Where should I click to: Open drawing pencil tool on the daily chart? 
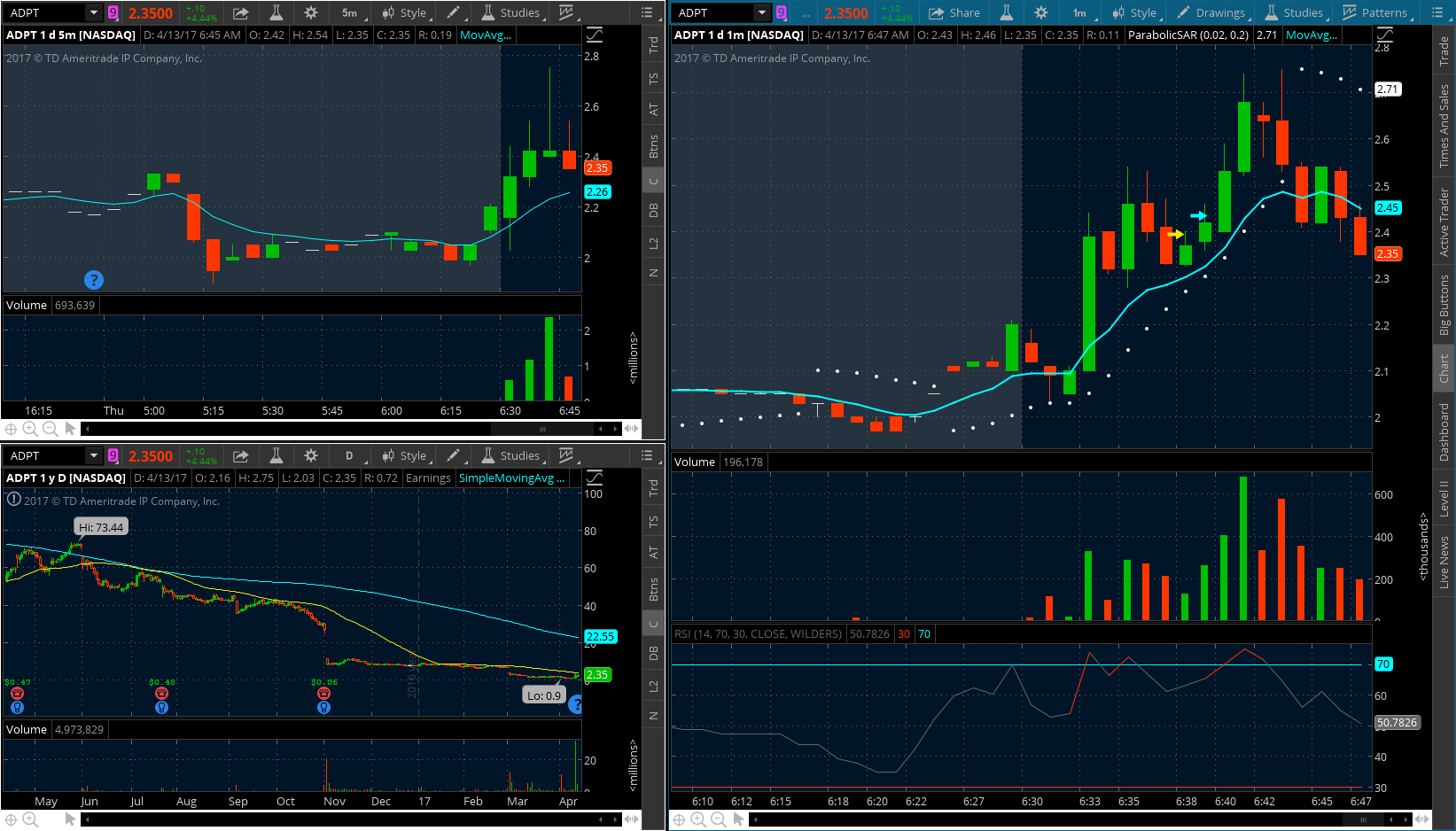coord(454,455)
